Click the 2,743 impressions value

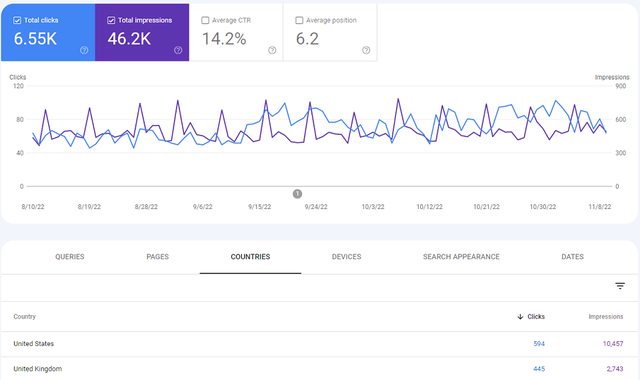pos(615,369)
